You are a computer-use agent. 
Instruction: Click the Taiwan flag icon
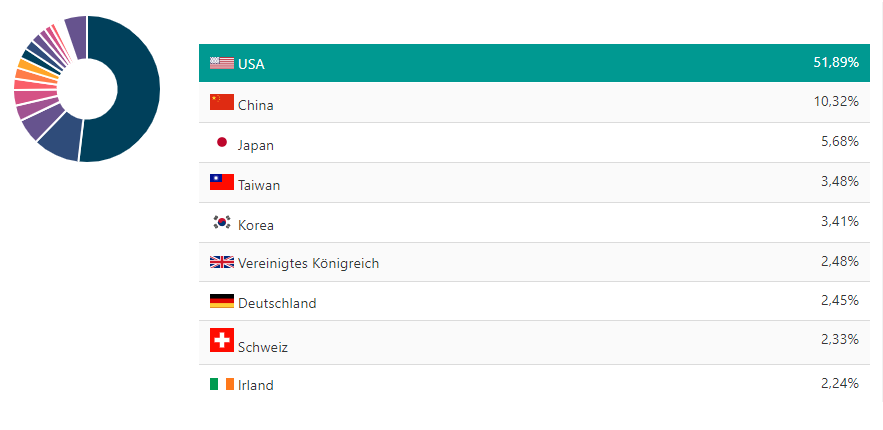click(x=222, y=182)
